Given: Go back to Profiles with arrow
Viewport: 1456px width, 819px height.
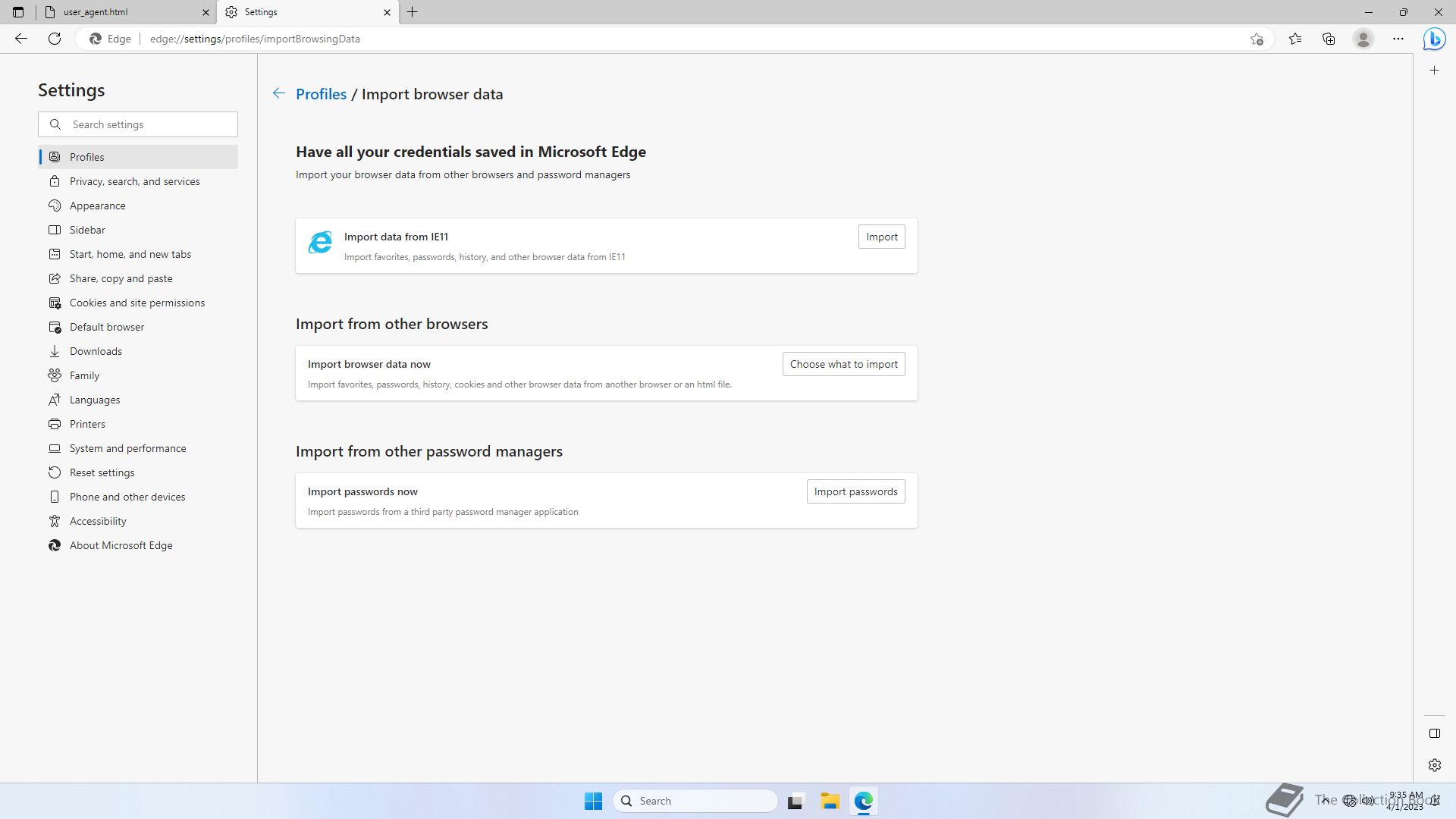Looking at the screenshot, I should coord(279,93).
